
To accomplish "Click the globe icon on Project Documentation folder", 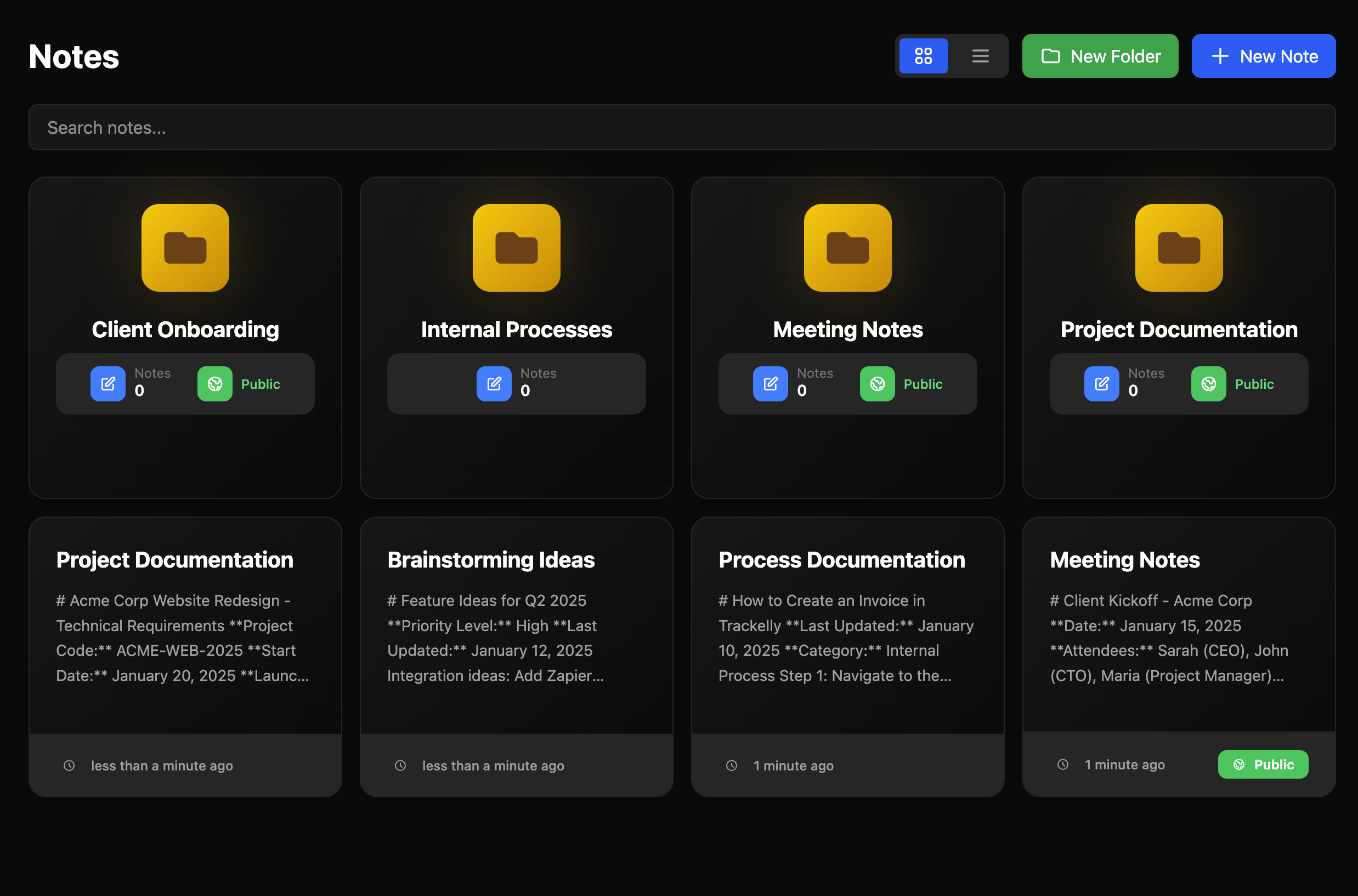I will point(1208,383).
